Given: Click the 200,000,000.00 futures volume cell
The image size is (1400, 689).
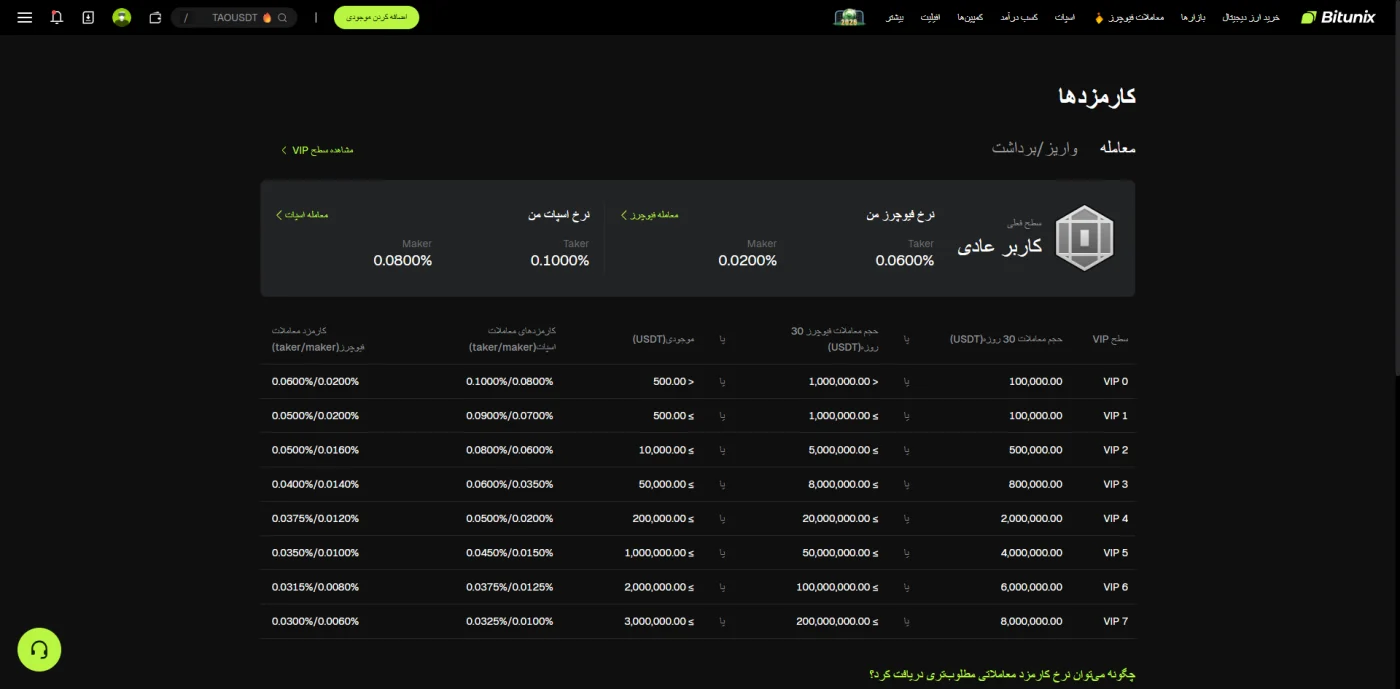Looking at the screenshot, I should tap(837, 621).
